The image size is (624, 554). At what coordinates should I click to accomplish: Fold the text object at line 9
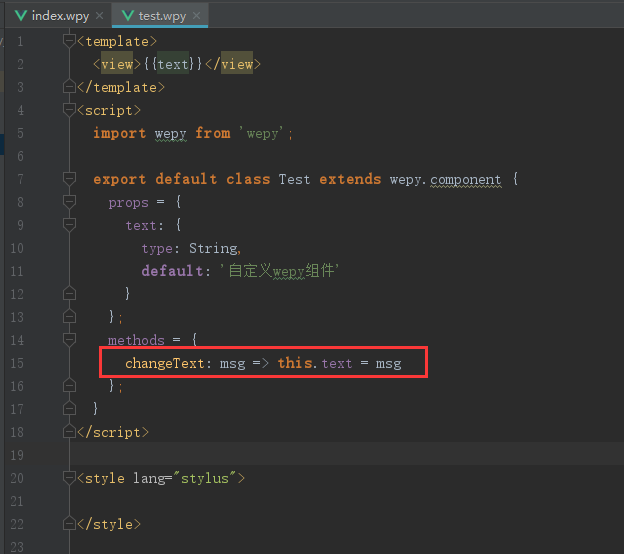(69, 224)
